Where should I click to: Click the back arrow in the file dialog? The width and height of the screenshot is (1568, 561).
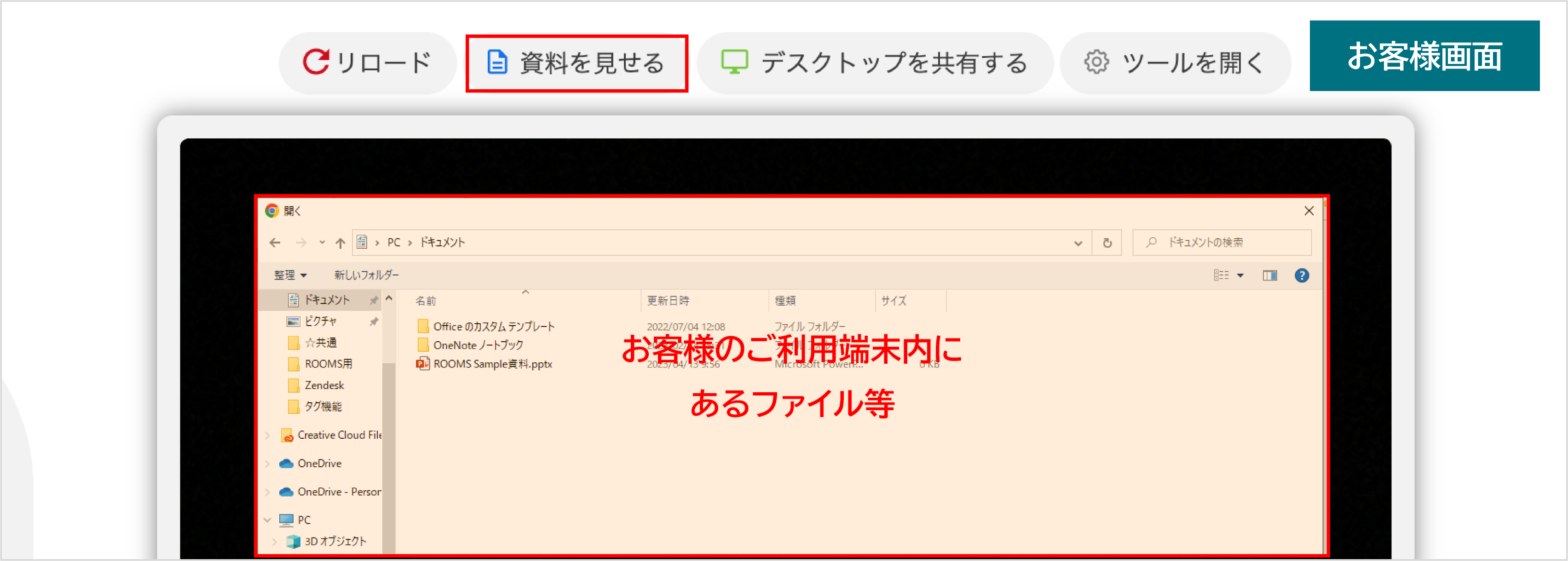click(x=275, y=242)
